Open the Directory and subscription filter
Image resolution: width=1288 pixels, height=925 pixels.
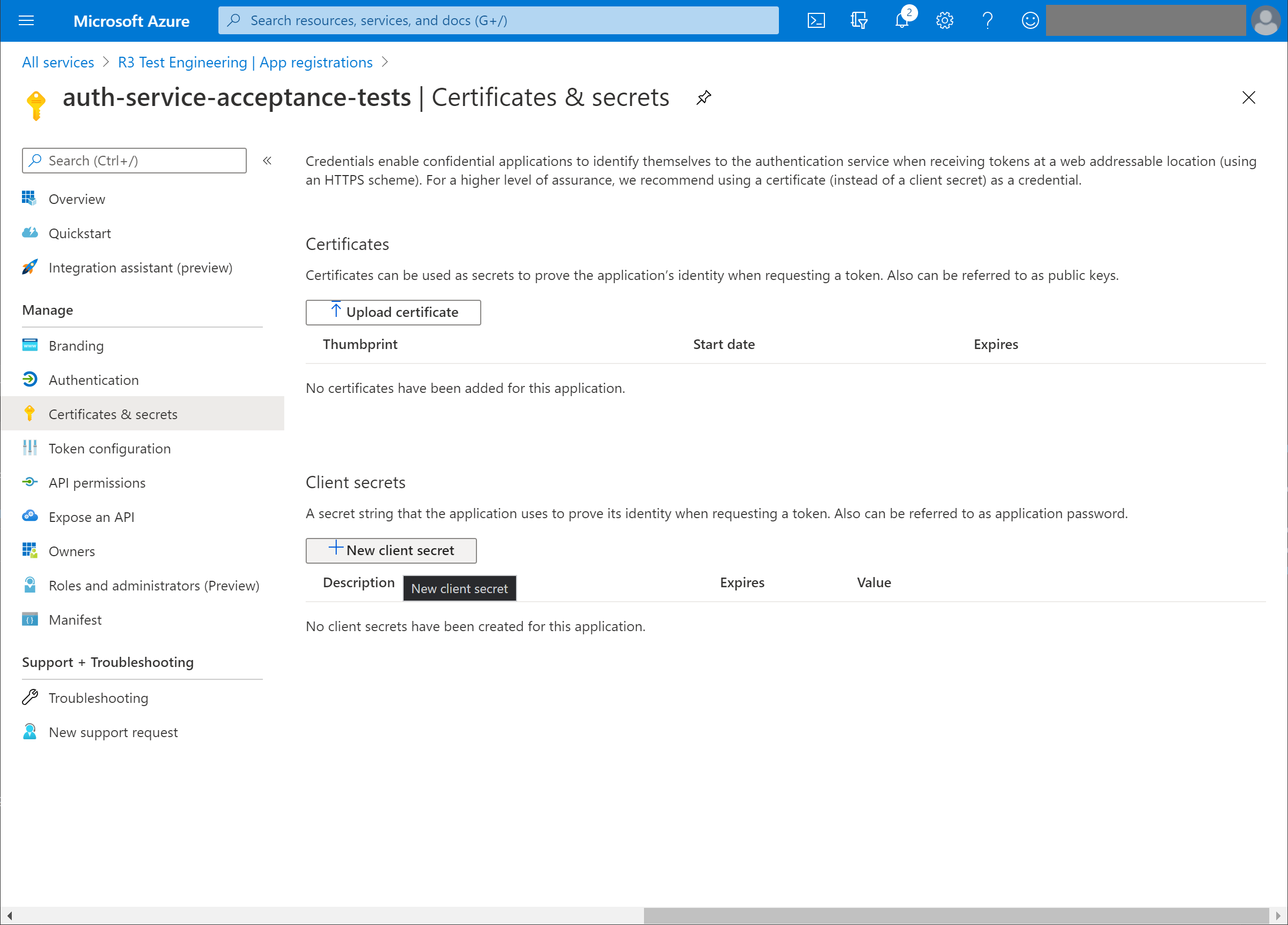coord(859,21)
